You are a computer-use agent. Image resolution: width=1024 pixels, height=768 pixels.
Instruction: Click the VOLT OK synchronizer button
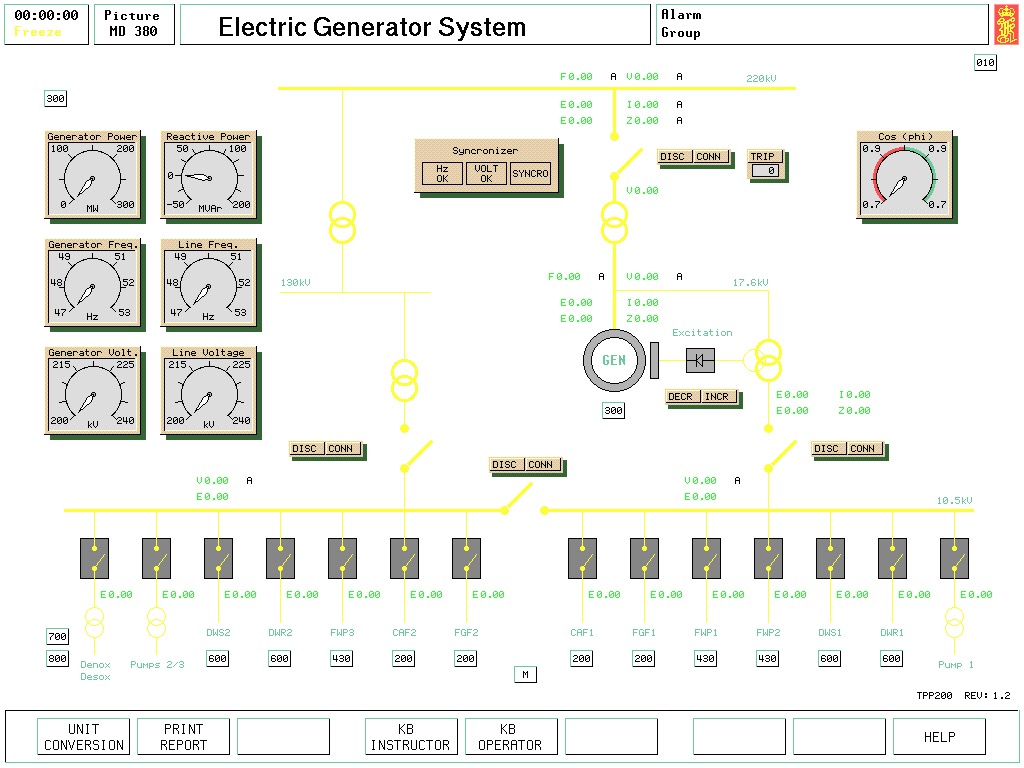[x=486, y=174]
